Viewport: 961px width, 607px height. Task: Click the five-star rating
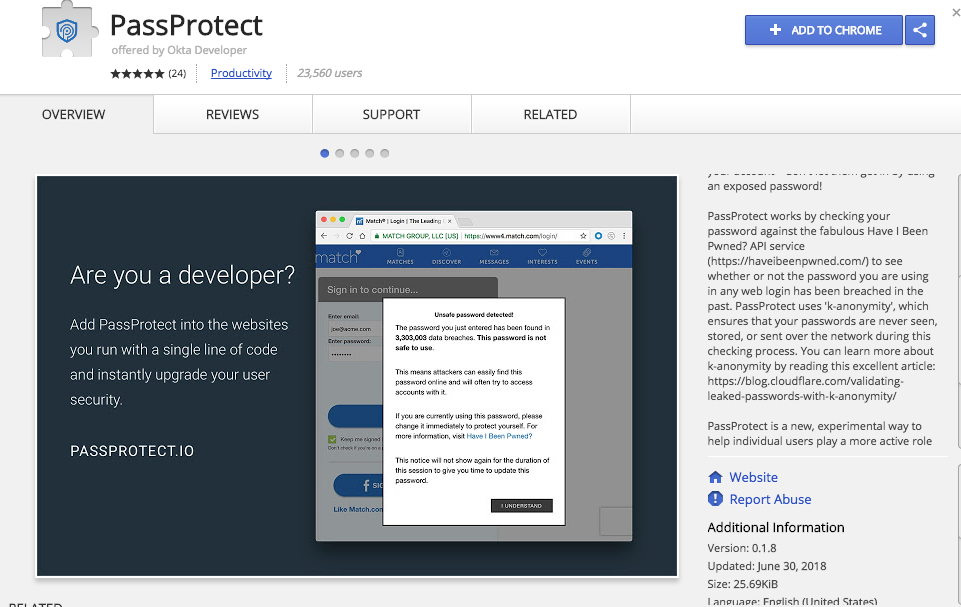(x=137, y=74)
